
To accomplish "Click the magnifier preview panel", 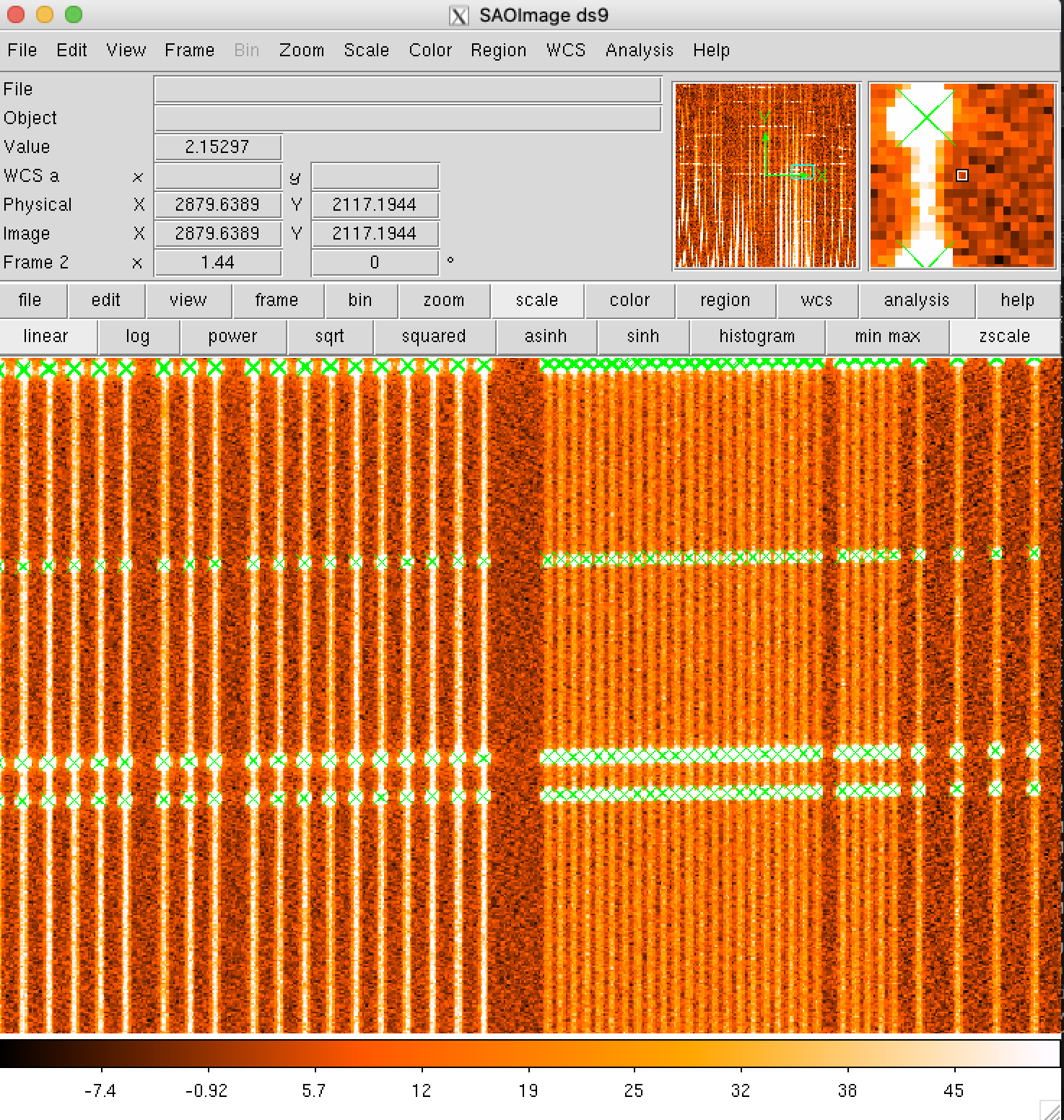I will 961,175.
